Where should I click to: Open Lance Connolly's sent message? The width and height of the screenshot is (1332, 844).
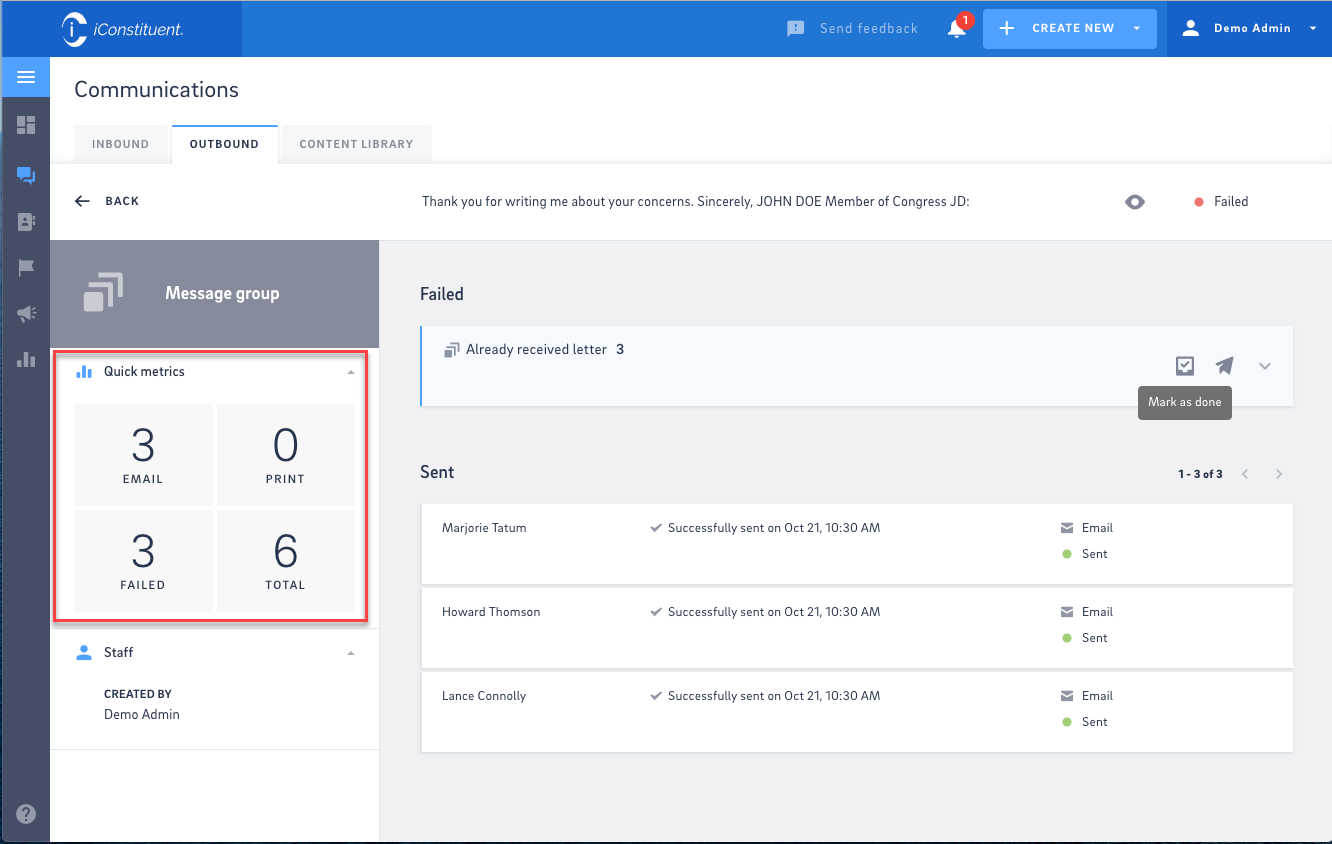coord(857,712)
